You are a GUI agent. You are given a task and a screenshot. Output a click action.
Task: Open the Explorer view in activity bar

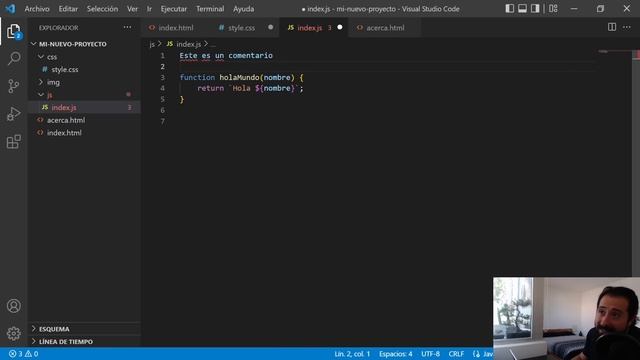[x=13, y=31]
